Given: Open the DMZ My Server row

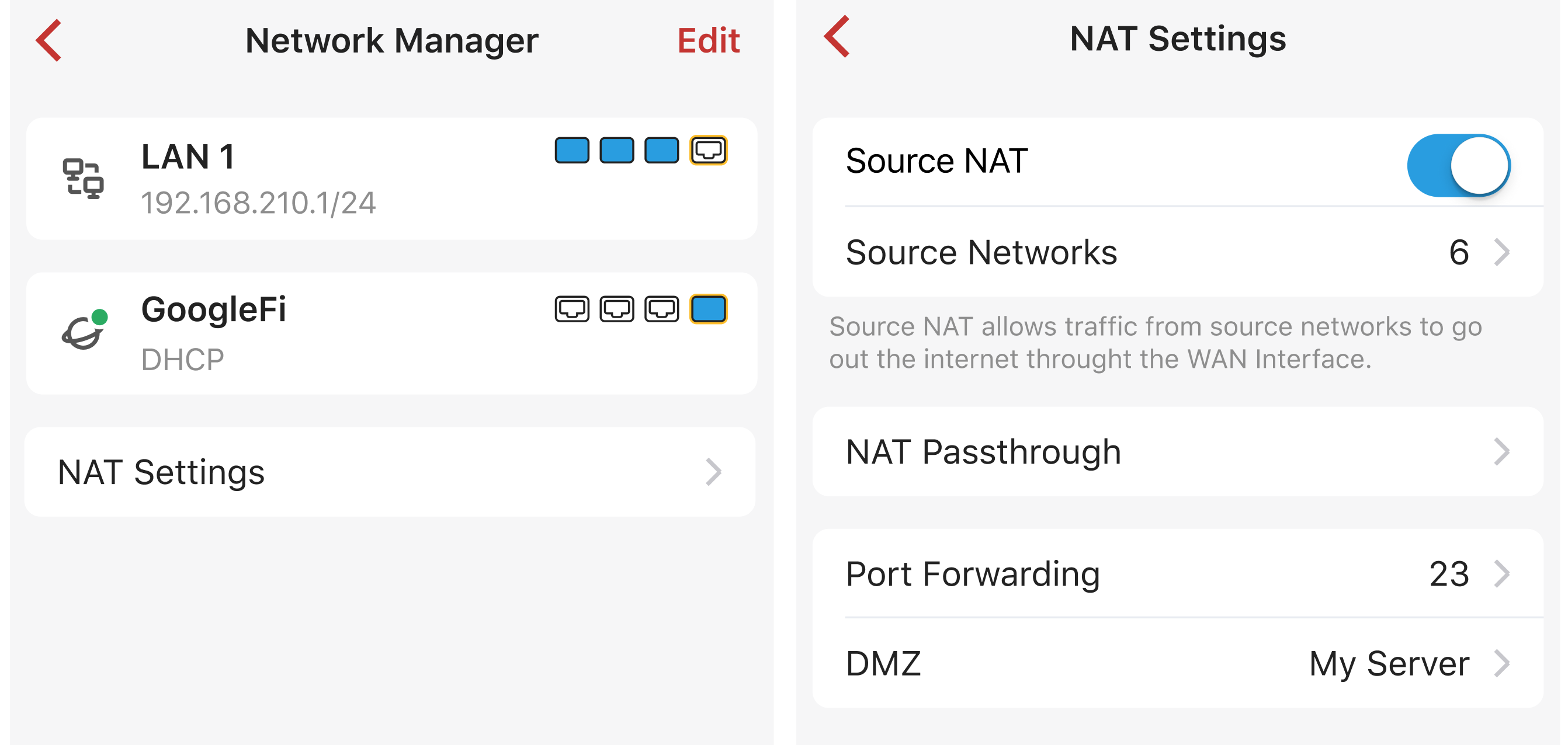Looking at the screenshot, I should (x=1177, y=663).
